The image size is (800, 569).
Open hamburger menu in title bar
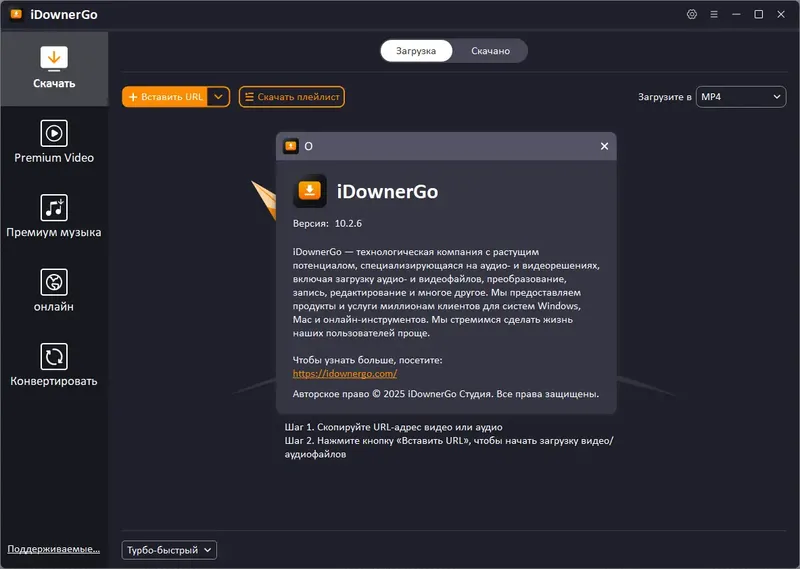[x=714, y=14]
